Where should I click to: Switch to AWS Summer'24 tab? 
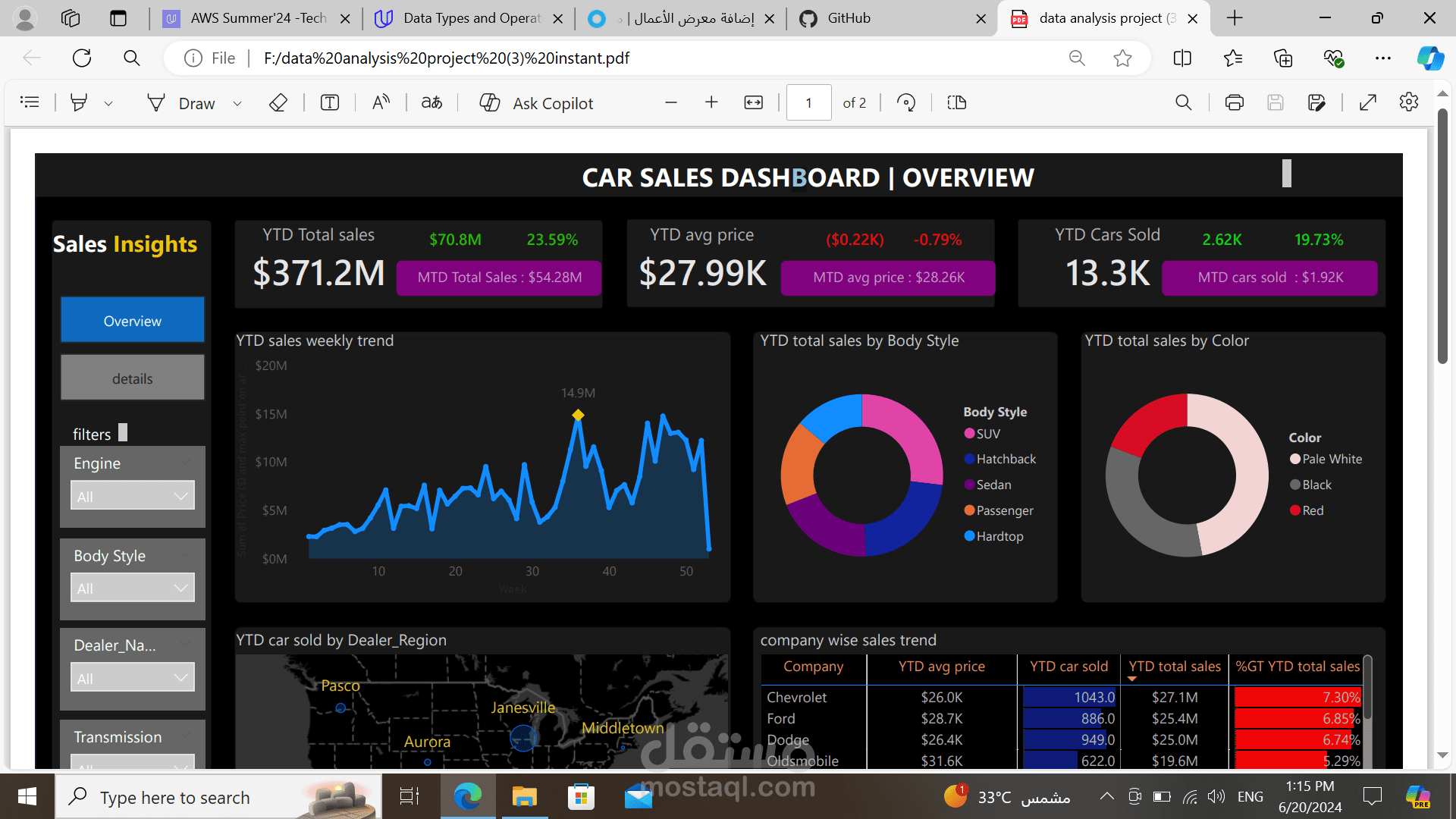point(258,18)
